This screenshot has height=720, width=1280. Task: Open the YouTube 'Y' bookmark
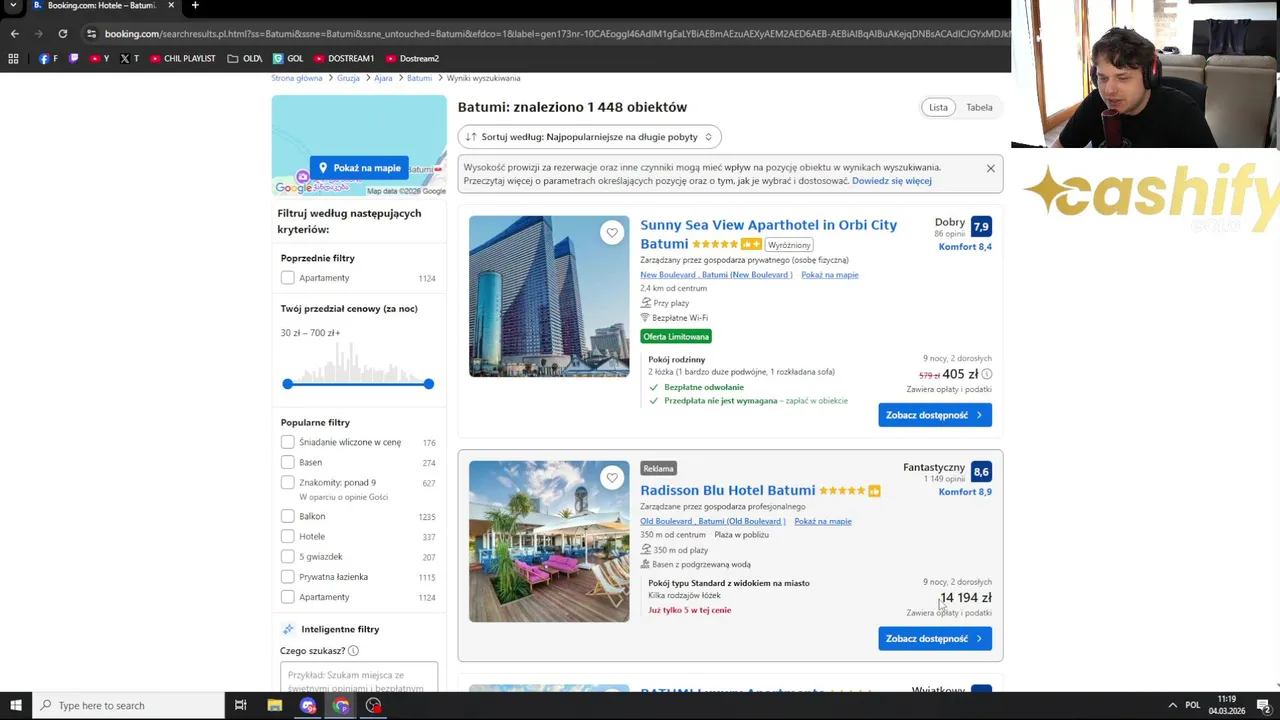[99, 58]
